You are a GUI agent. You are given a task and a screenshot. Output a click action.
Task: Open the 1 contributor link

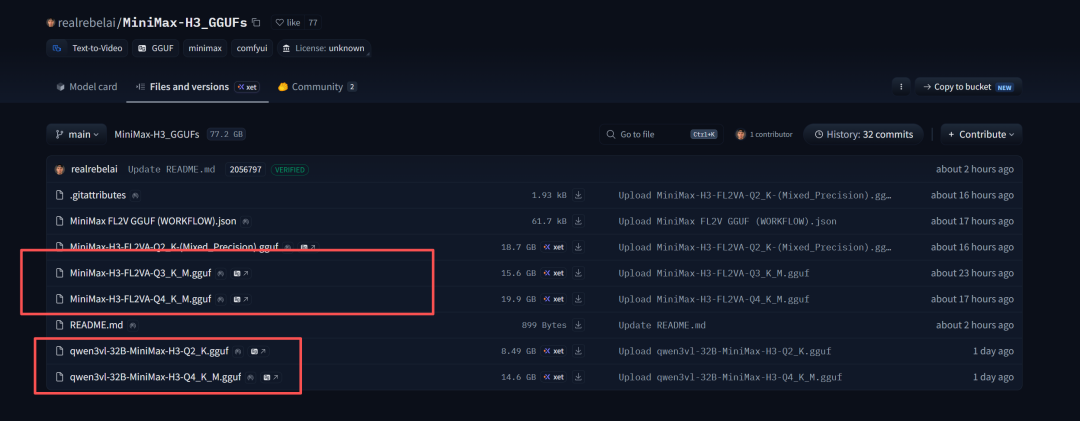click(764, 134)
